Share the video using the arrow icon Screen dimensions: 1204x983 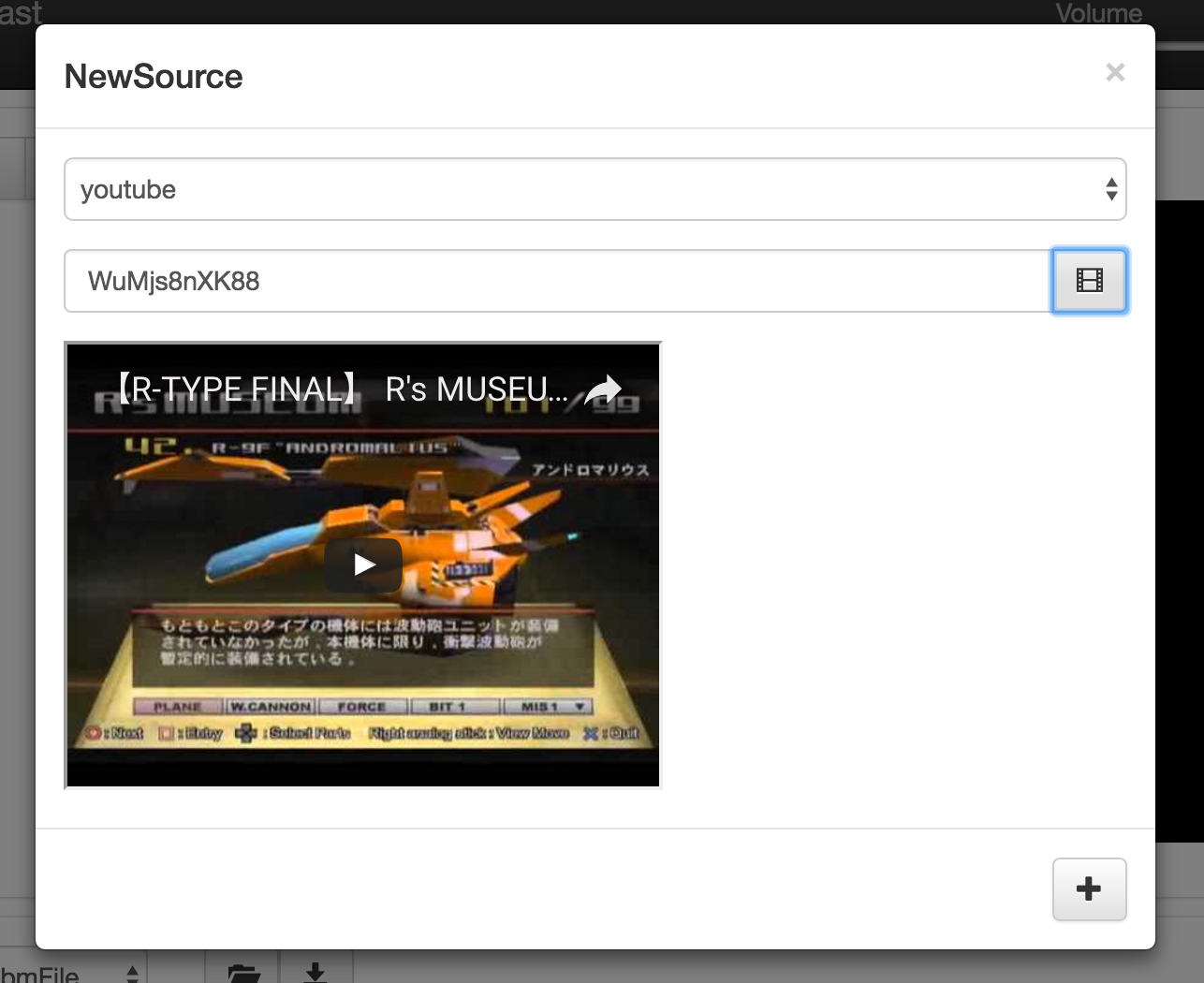[x=603, y=389]
